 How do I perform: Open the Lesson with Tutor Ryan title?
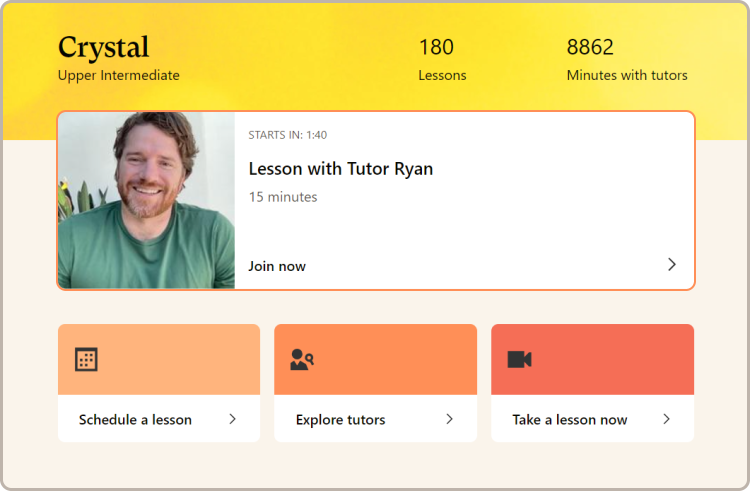point(340,169)
